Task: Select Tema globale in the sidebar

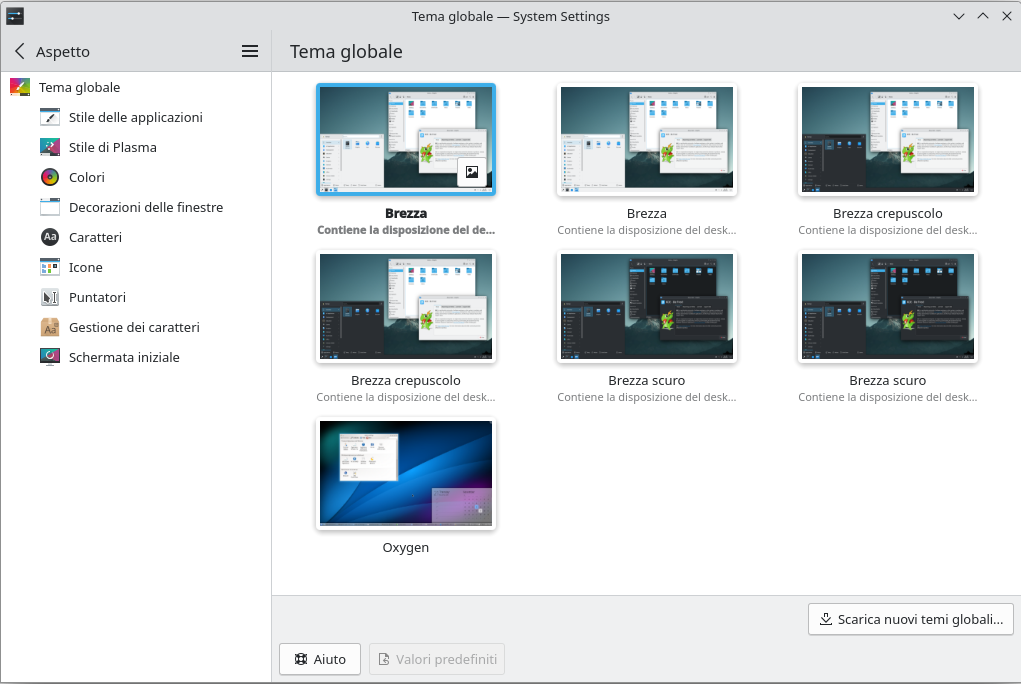Action: [79, 87]
